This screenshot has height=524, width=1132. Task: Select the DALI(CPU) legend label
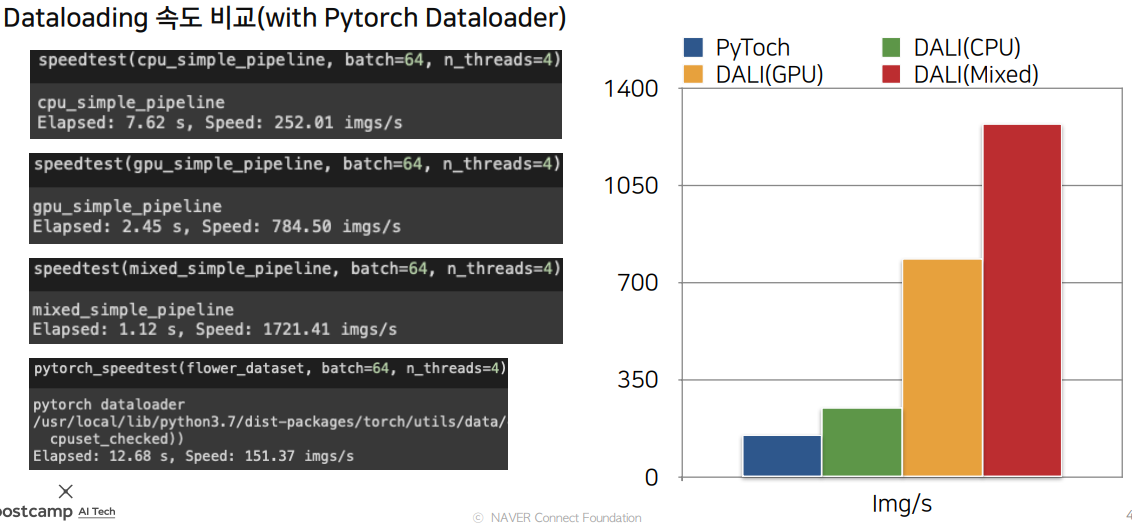coord(967,48)
